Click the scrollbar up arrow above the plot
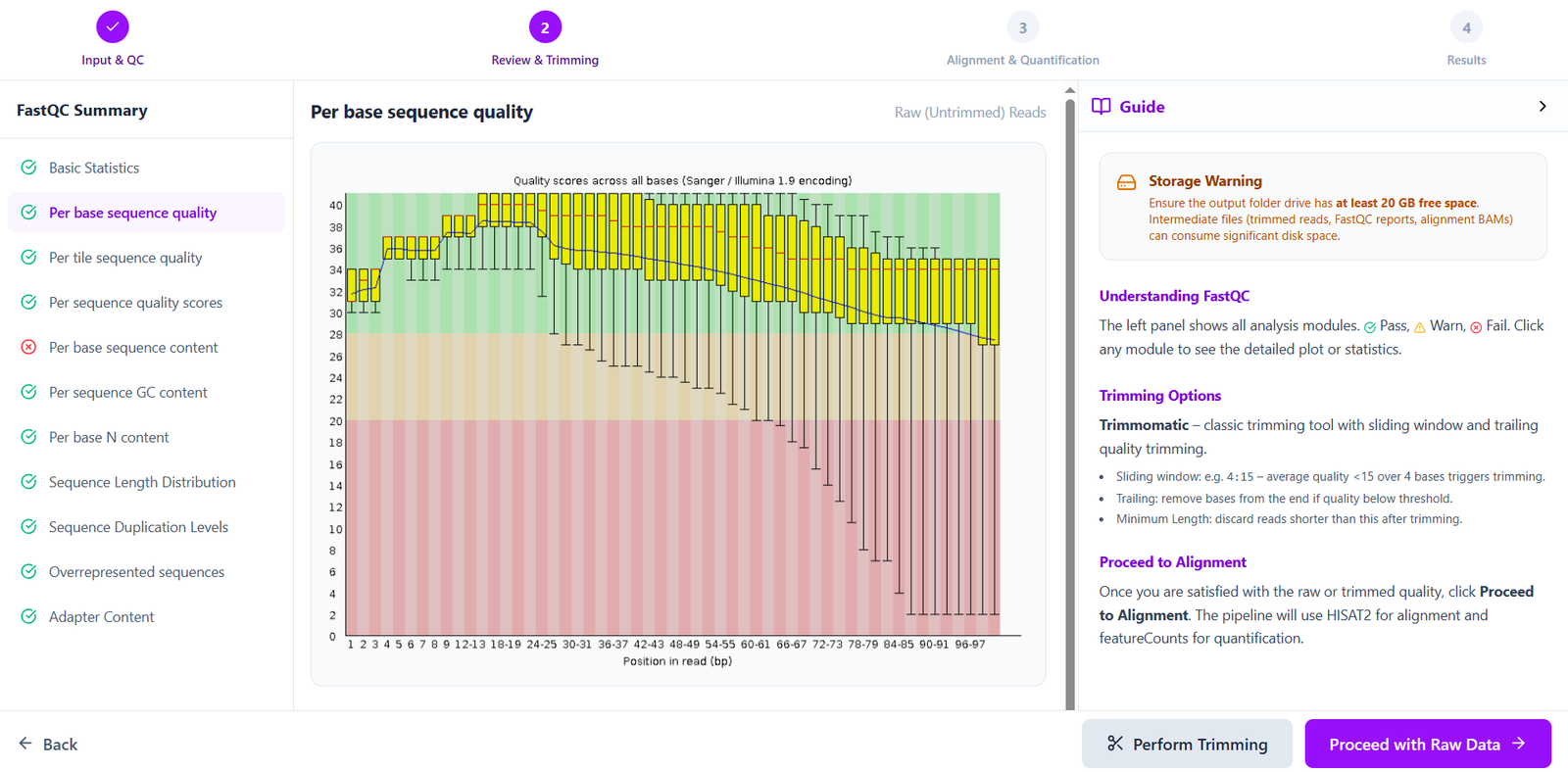The width and height of the screenshot is (1568, 772). tap(1070, 90)
